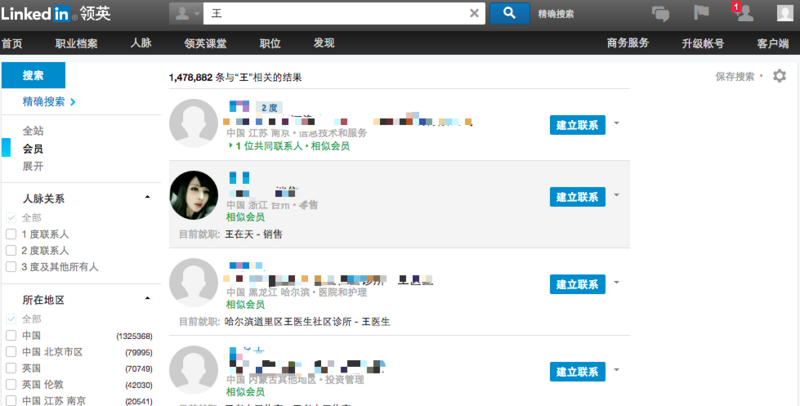This screenshot has height=406, width=800.
Task: Click 升级帐号 in the navigation bar
Action: tap(703, 43)
